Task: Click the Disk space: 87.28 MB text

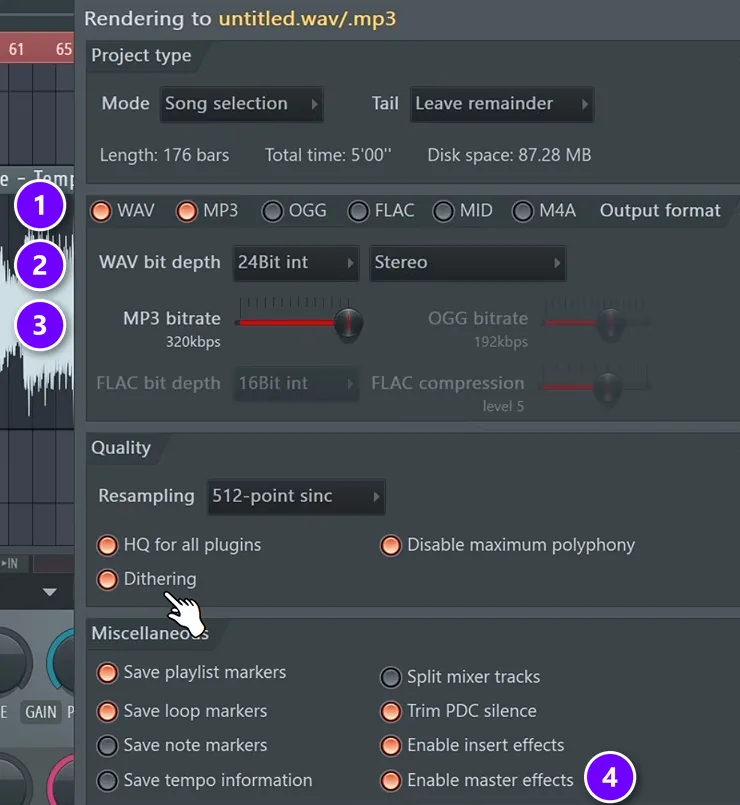Action: coord(509,155)
